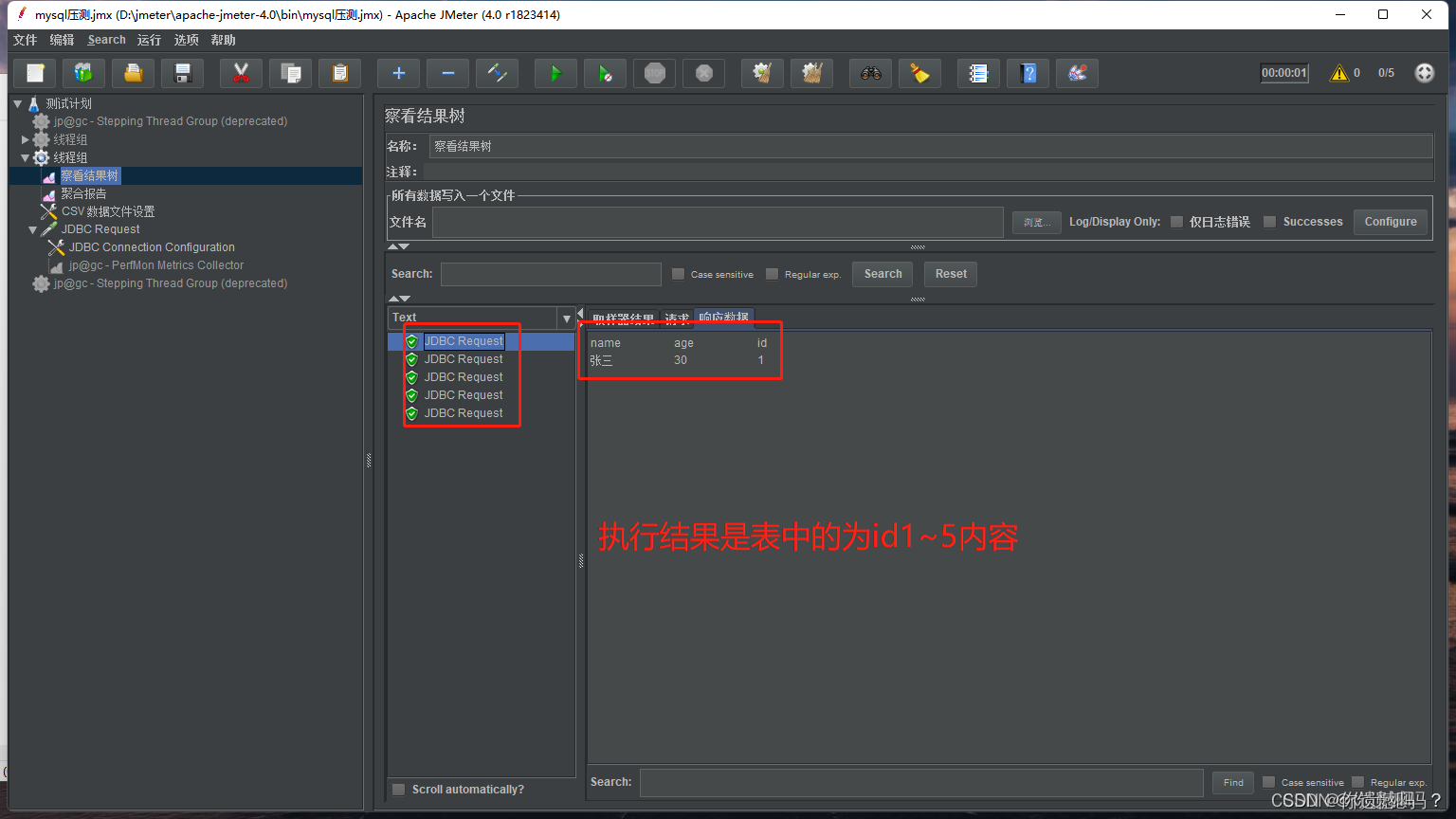Check Case sensitive beside upper Search field

678,274
